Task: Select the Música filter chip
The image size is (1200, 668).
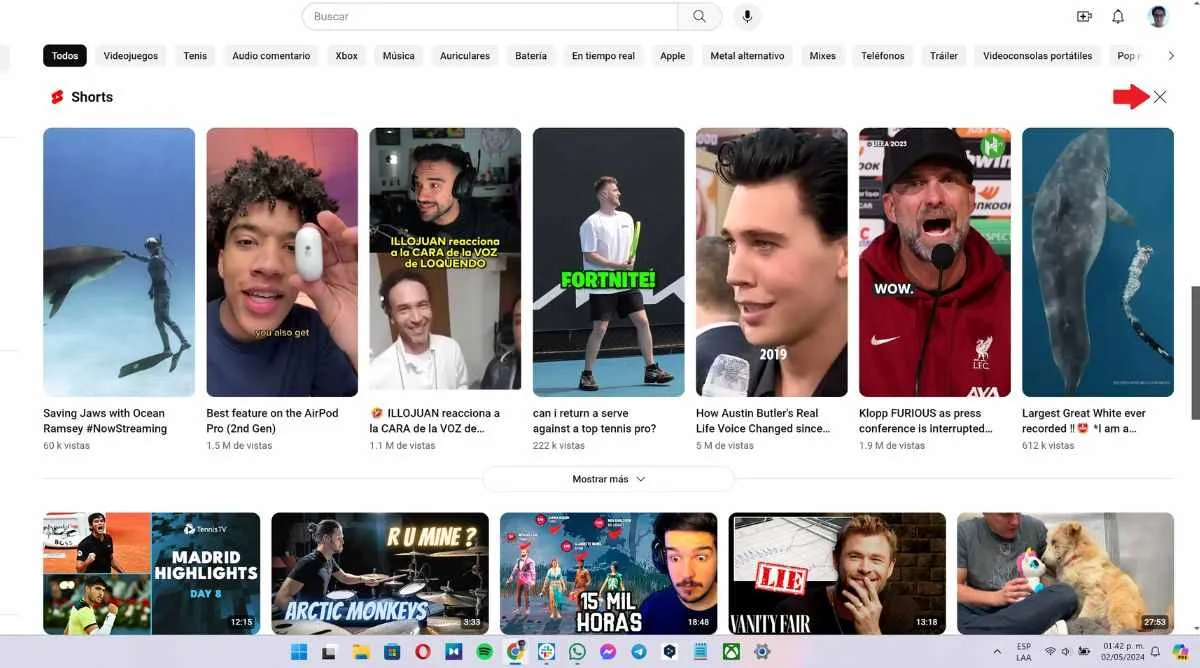Action: pos(398,56)
